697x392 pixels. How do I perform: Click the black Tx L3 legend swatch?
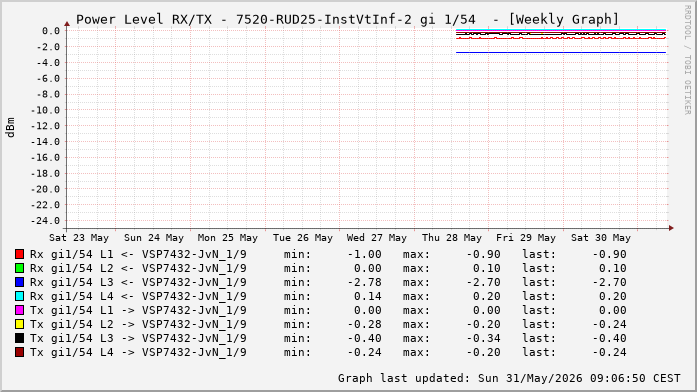[x=19, y=338]
